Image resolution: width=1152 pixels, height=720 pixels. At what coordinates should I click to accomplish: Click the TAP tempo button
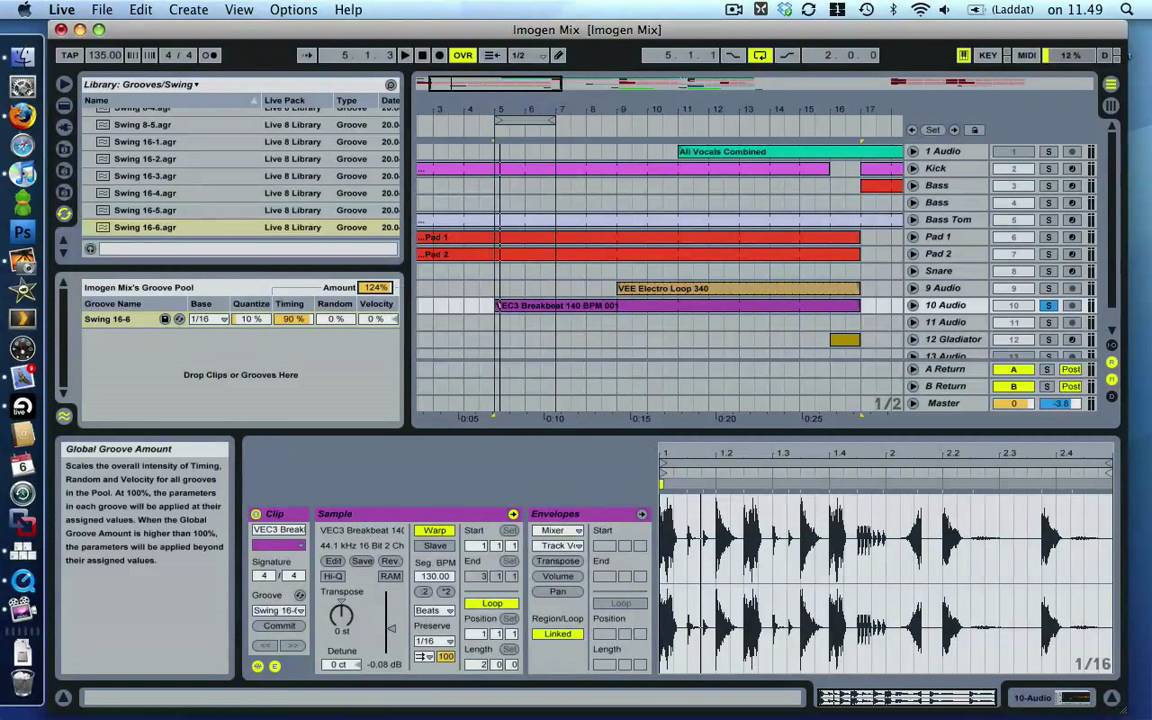point(70,55)
